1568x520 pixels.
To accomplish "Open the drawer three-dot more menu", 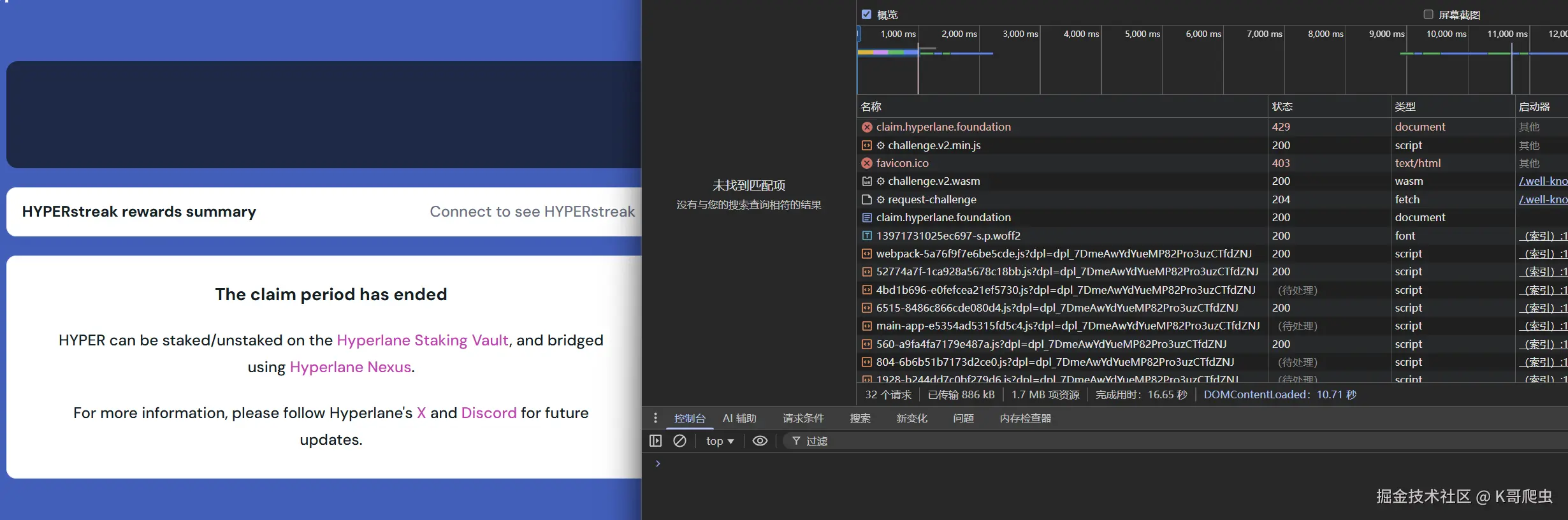I will [655, 418].
